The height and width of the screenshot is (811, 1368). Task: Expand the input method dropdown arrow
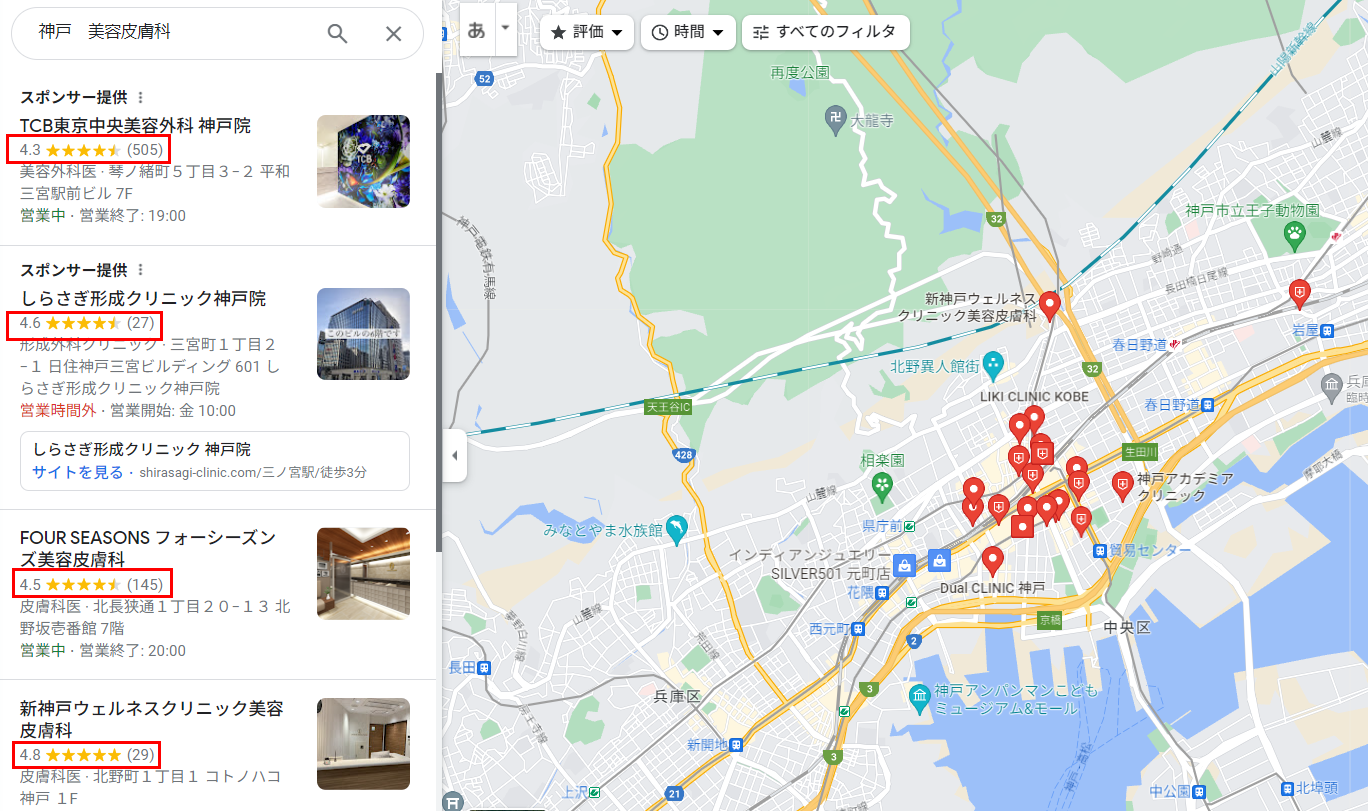tap(505, 27)
